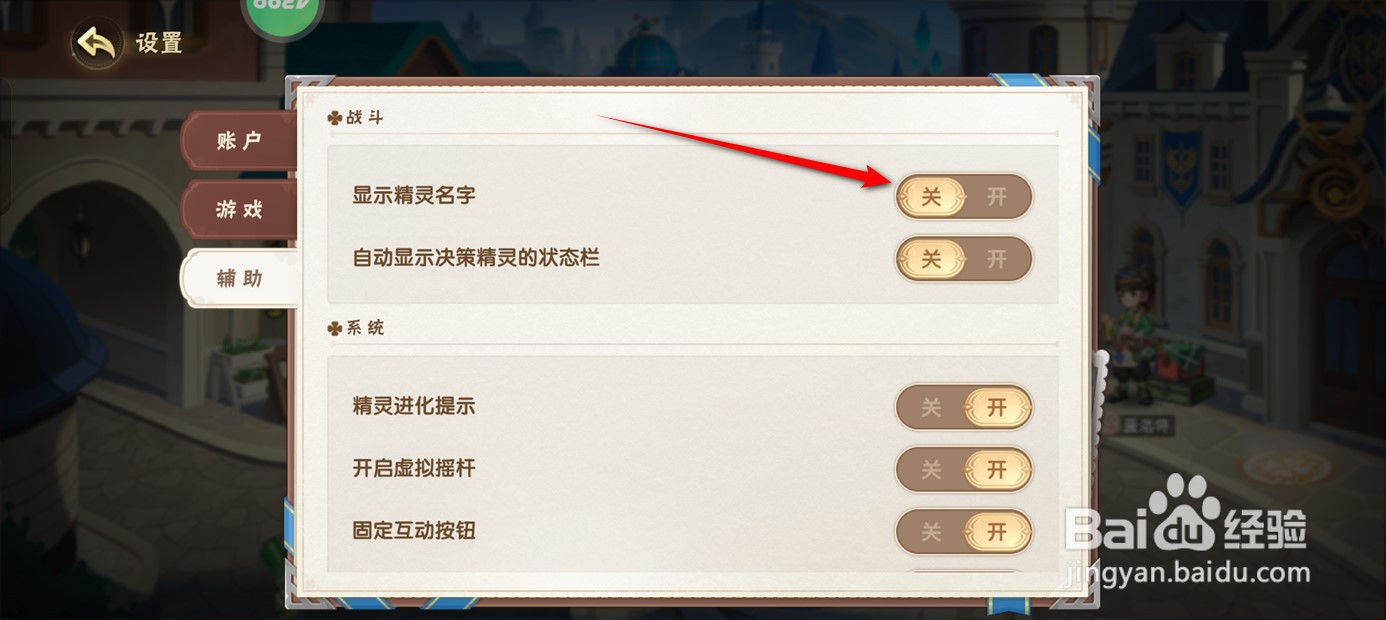
Task: Click the partially visible toggle at list bottom
Action: click(964, 575)
